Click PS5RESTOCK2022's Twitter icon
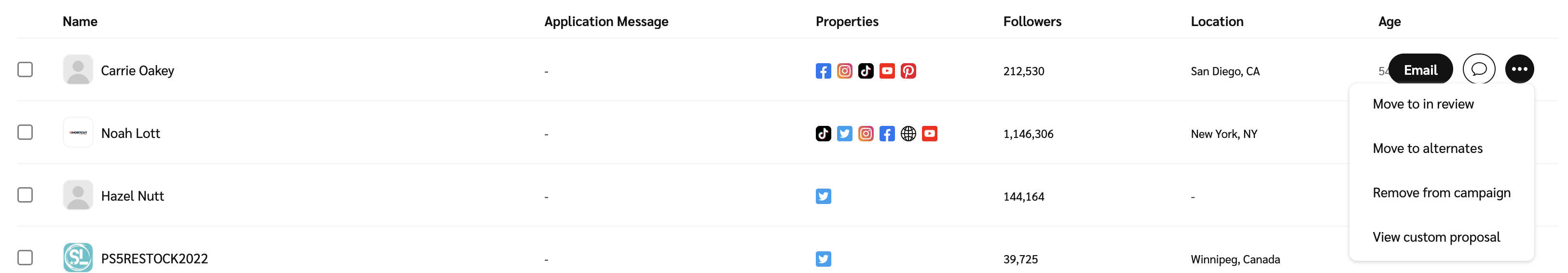This screenshot has width=1568, height=273. [823, 259]
